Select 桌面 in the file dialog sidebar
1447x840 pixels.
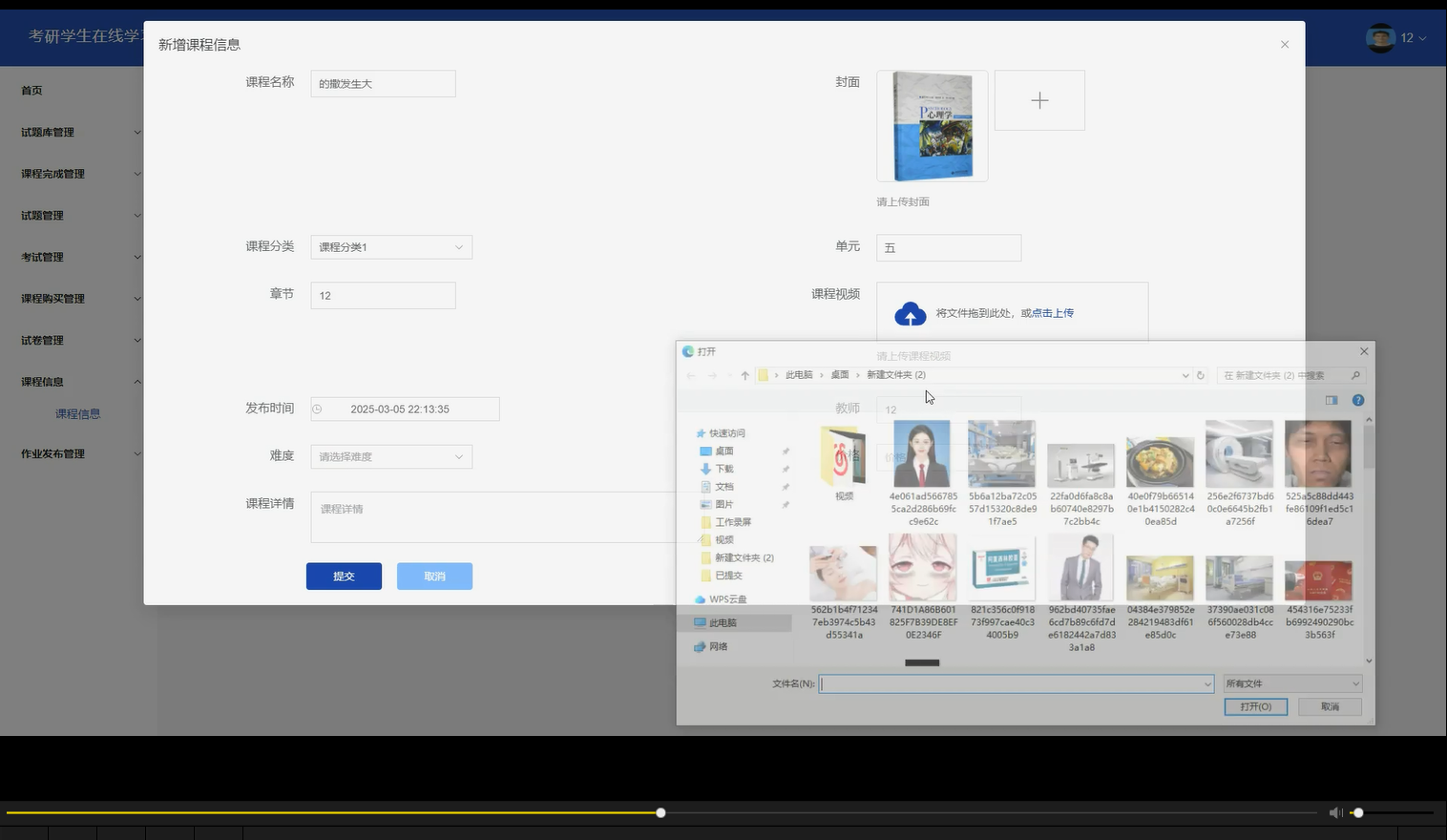click(718, 451)
